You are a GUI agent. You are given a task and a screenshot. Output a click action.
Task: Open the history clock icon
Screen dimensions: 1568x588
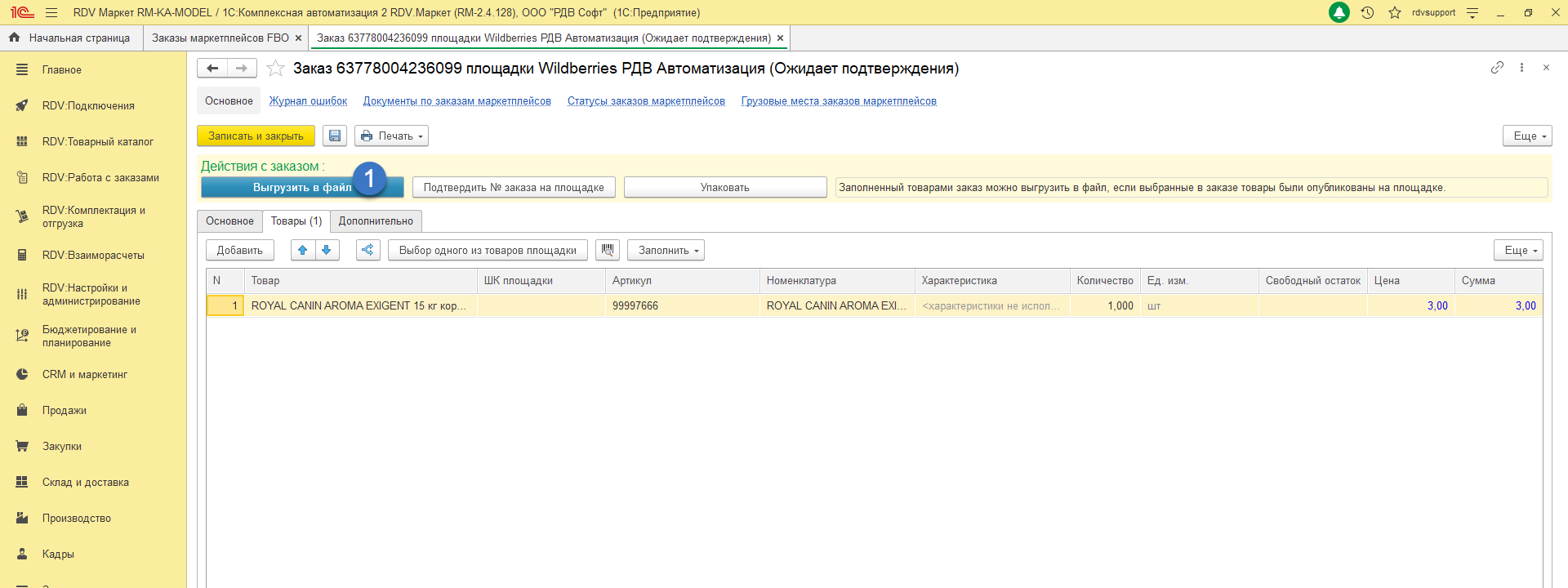click(1367, 12)
